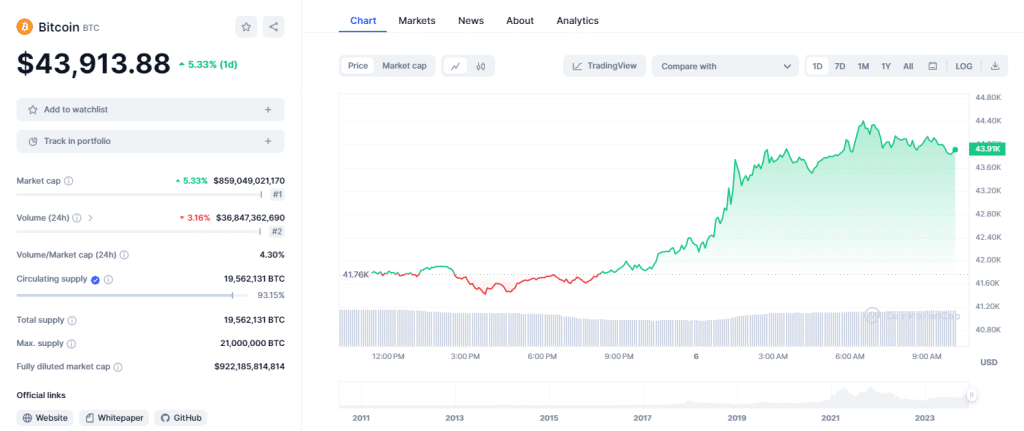The width and height of the screenshot is (1024, 431).
Task: Switch to line chart view icon
Action: 456,66
